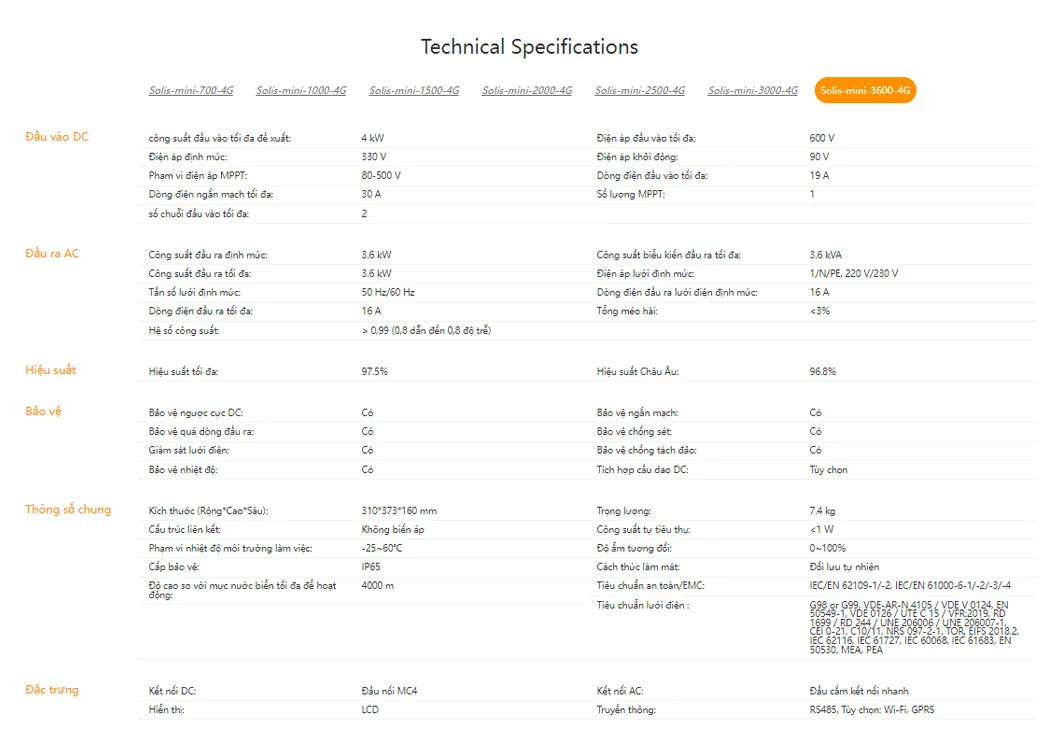
Task: Click the Solis-mini-2500-4G tab
Action: 640,91
